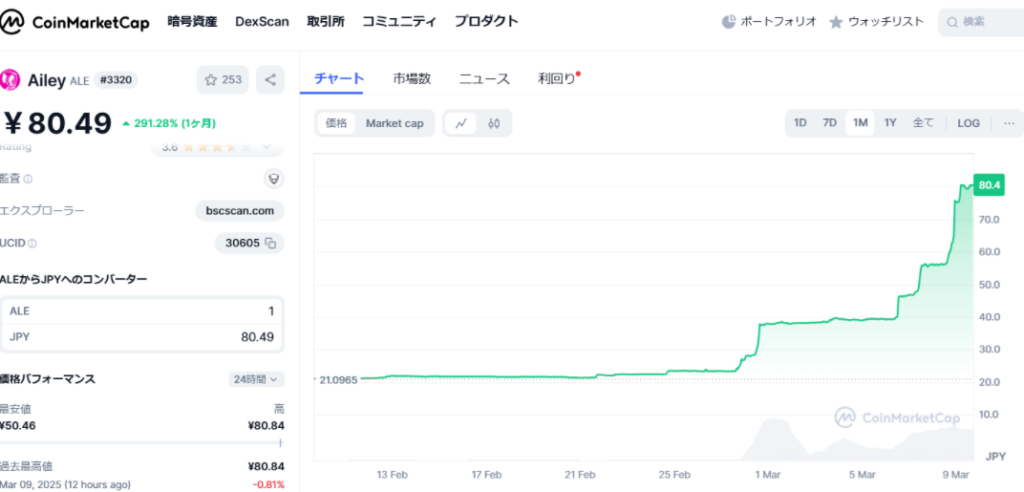Switch to the 利回り tab
The width and height of the screenshot is (1024, 492).
558,79
